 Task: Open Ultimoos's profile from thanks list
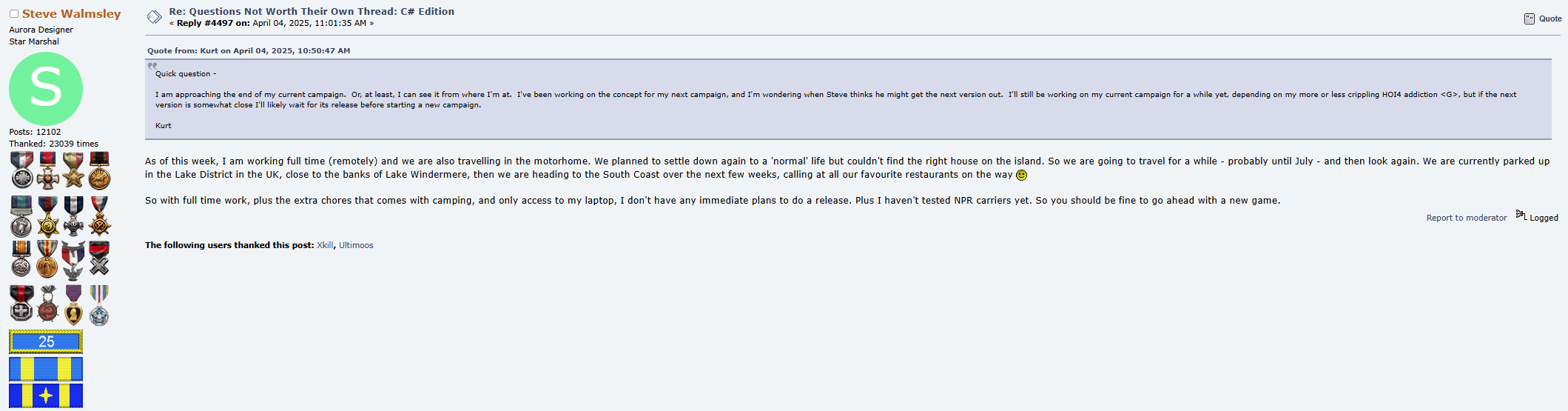coord(356,245)
